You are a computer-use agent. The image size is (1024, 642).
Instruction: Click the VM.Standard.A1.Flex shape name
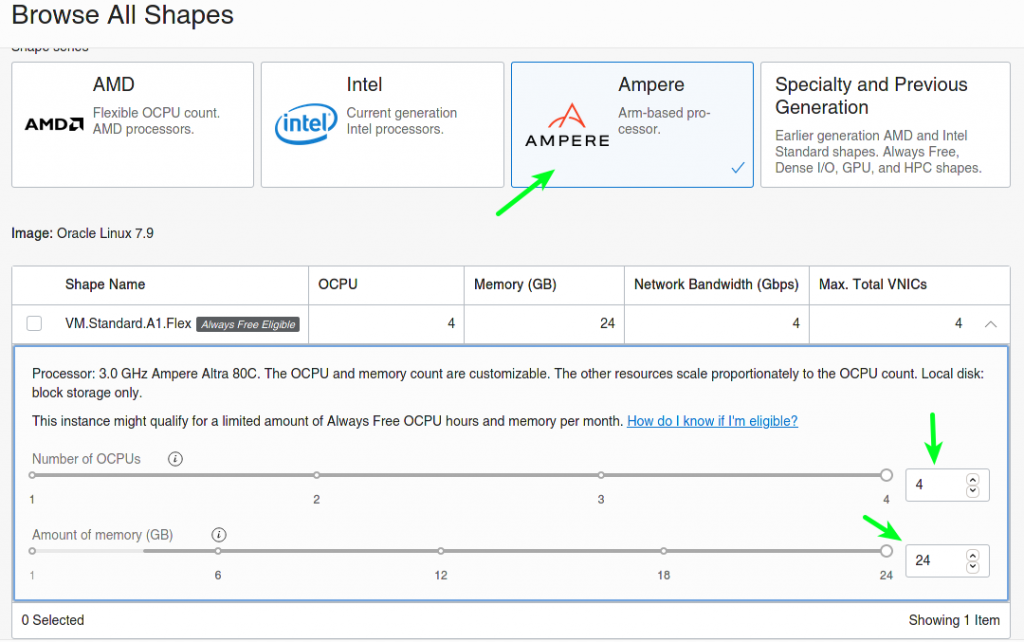click(128, 323)
